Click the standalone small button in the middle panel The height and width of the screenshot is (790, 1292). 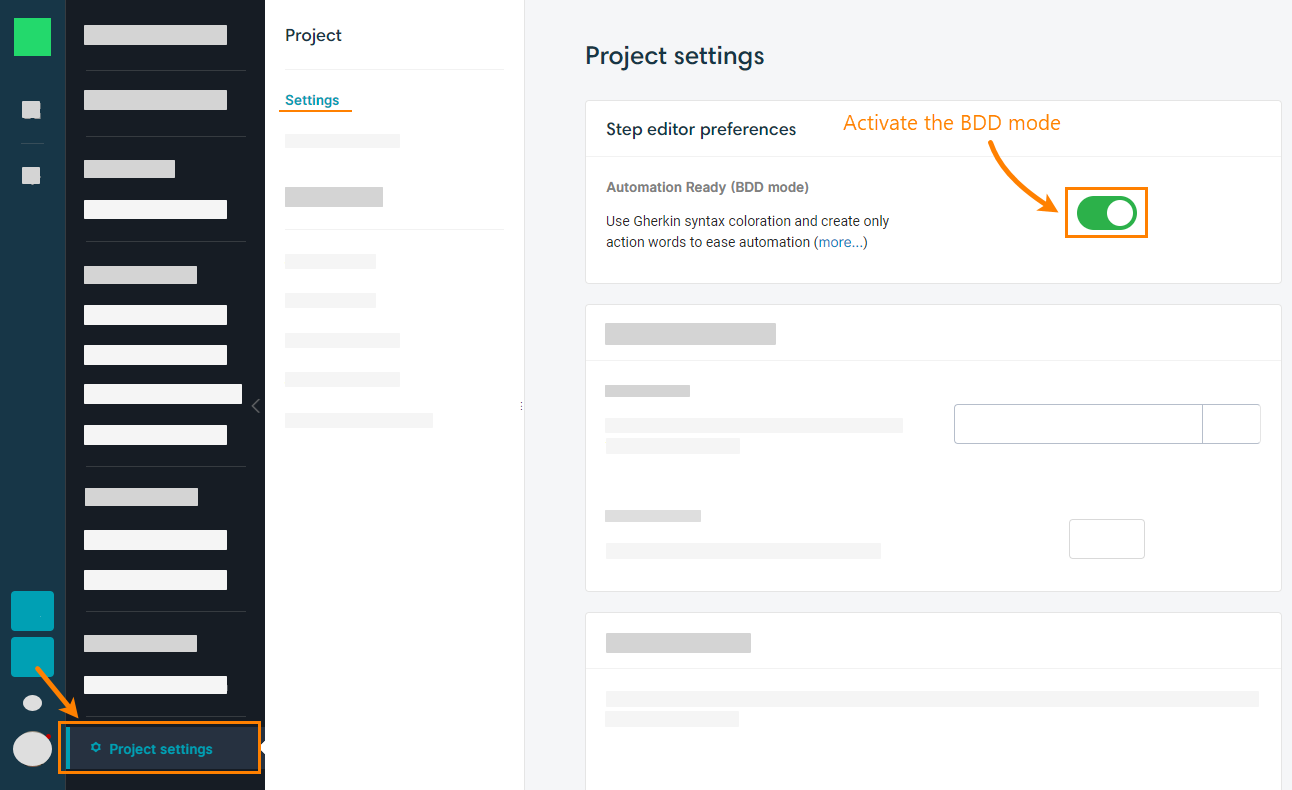click(x=1106, y=538)
